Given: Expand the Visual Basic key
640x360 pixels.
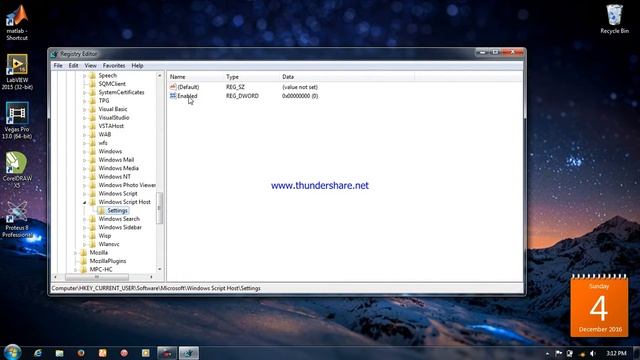Looking at the screenshot, I should tap(84, 109).
